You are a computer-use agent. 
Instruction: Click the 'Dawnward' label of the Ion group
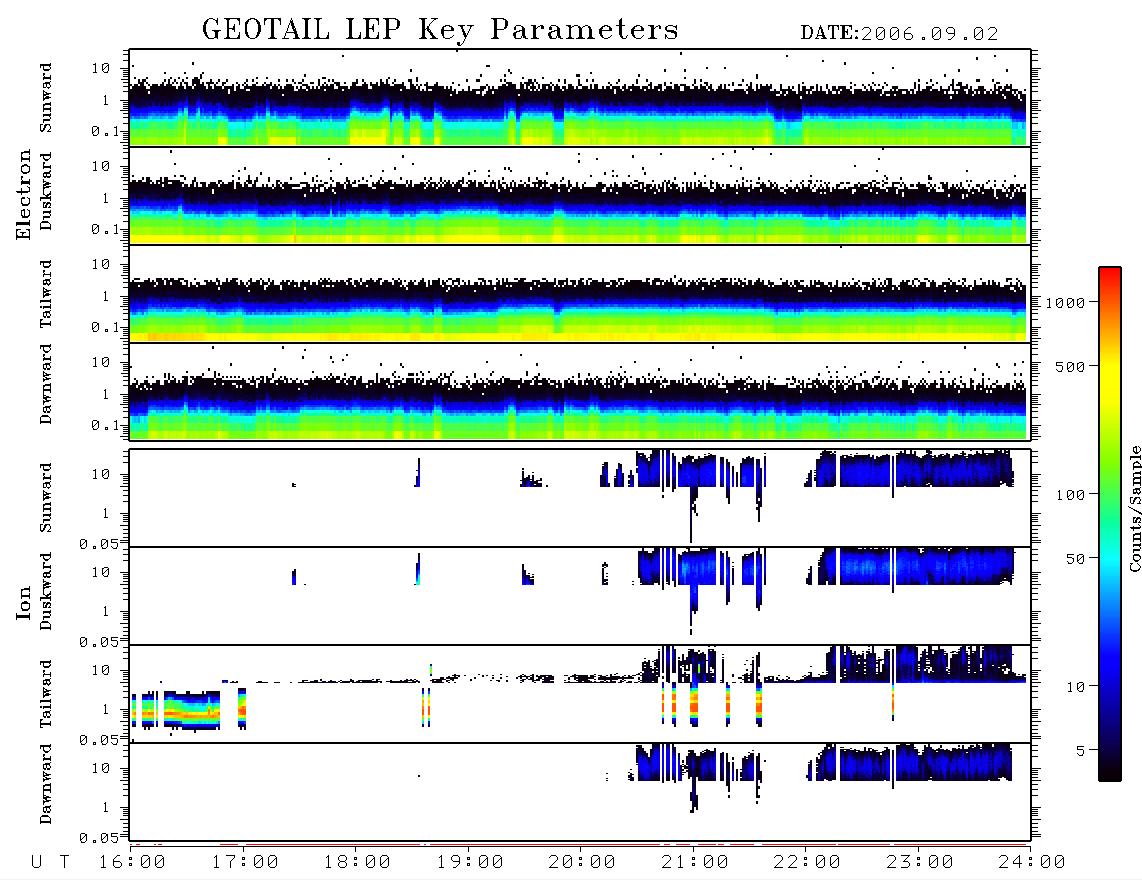pyautogui.click(x=46, y=784)
